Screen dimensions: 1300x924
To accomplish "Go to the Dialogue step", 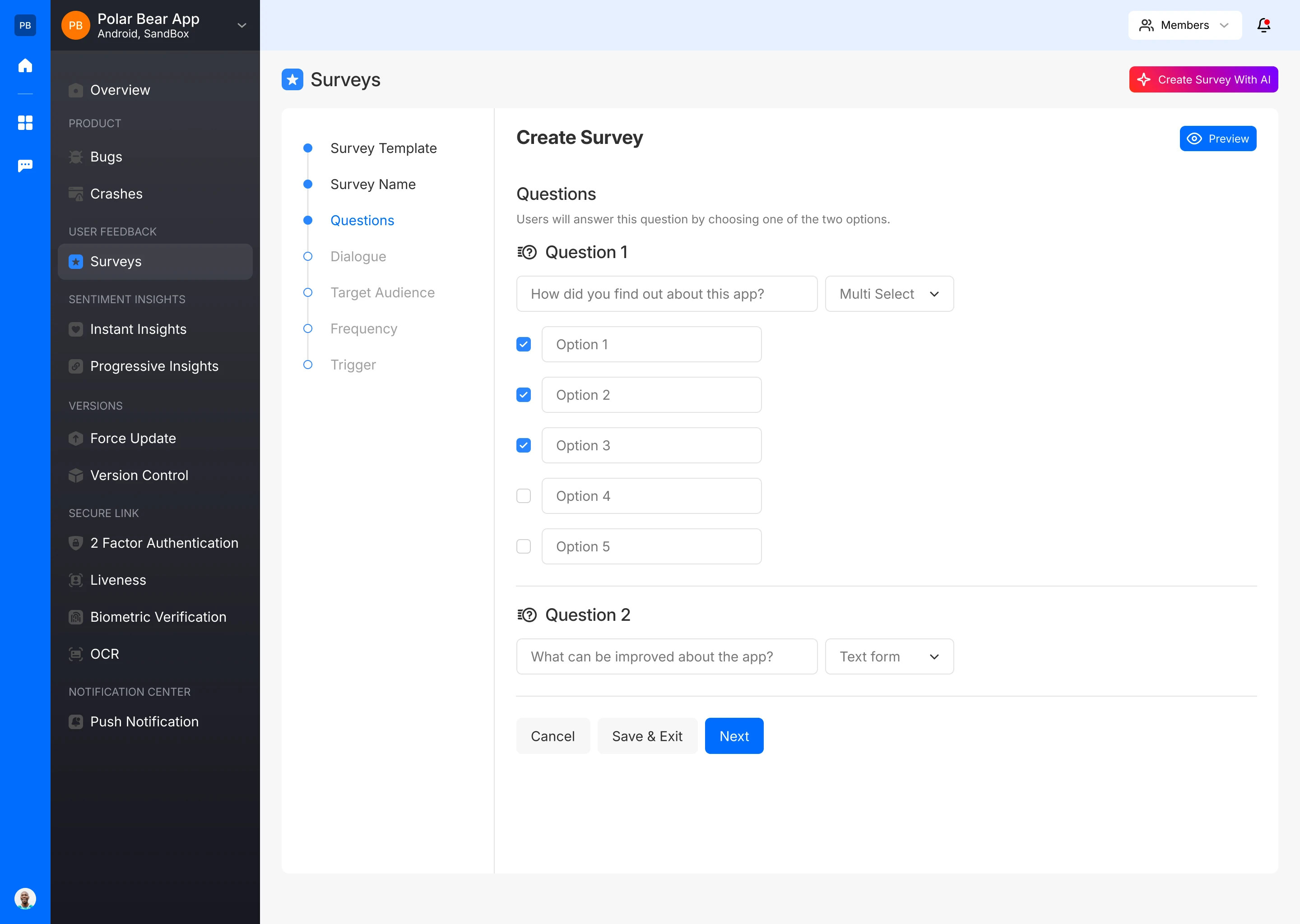I will (358, 256).
